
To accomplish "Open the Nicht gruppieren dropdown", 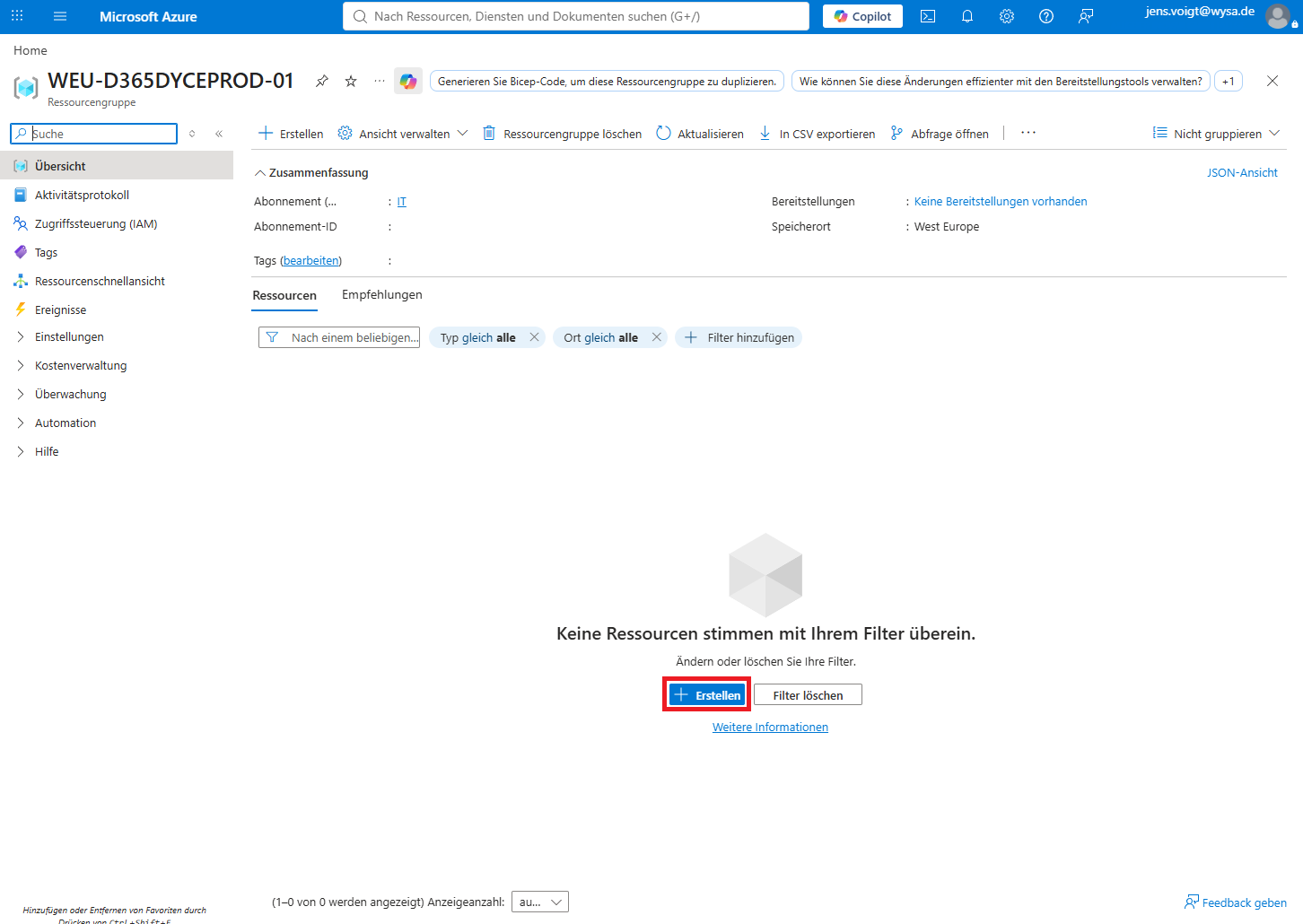I will point(1217,134).
